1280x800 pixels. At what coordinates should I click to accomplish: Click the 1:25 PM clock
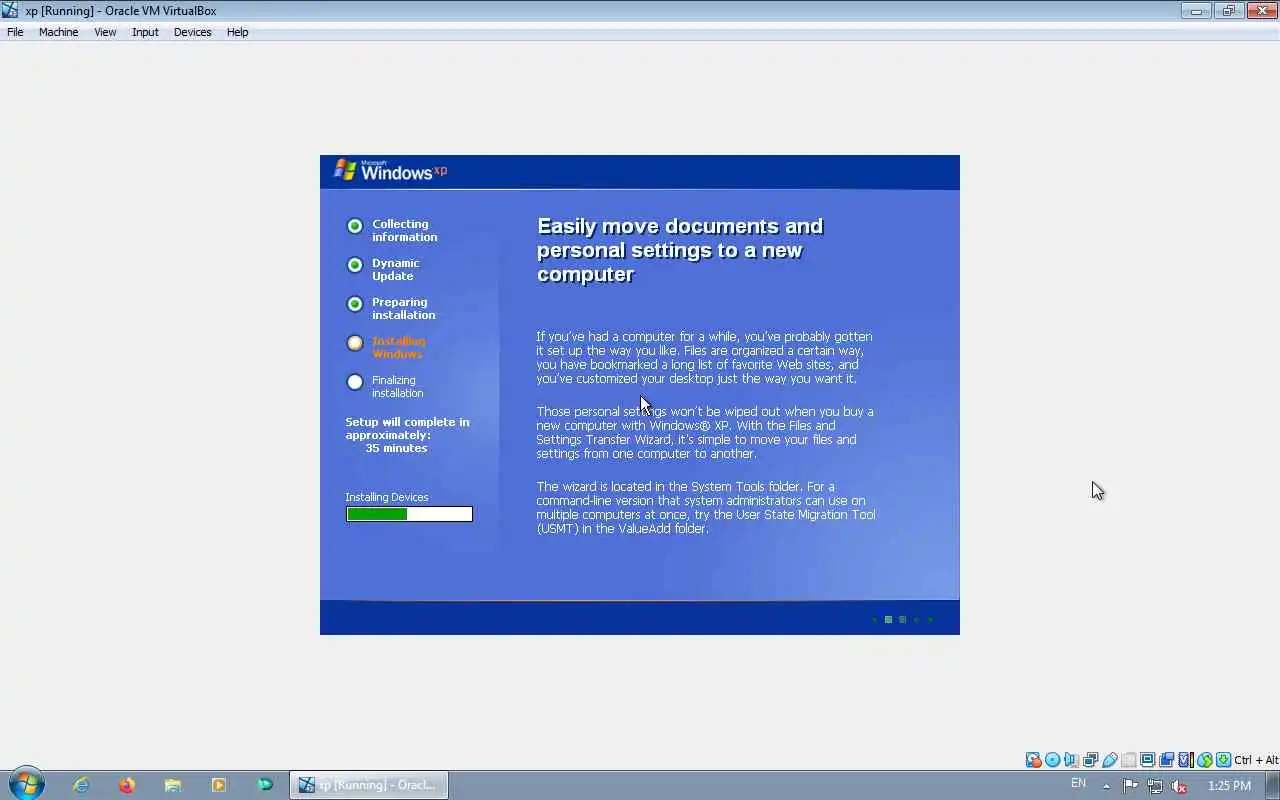click(x=1230, y=786)
